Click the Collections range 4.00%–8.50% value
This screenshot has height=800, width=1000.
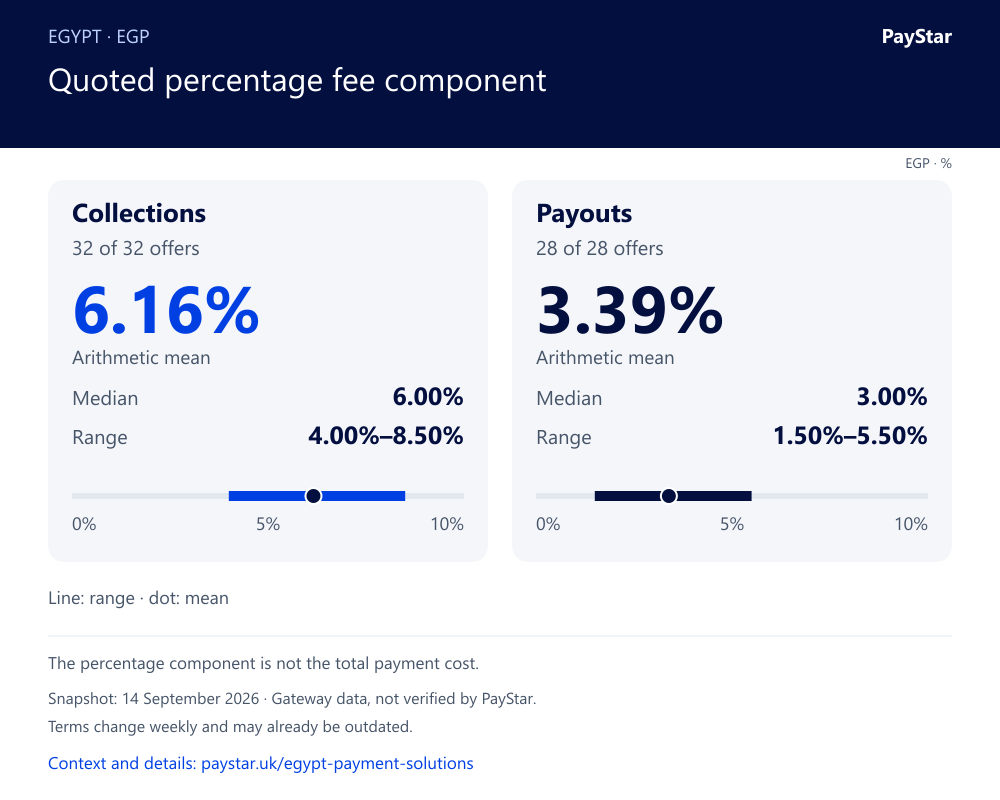[386, 436]
